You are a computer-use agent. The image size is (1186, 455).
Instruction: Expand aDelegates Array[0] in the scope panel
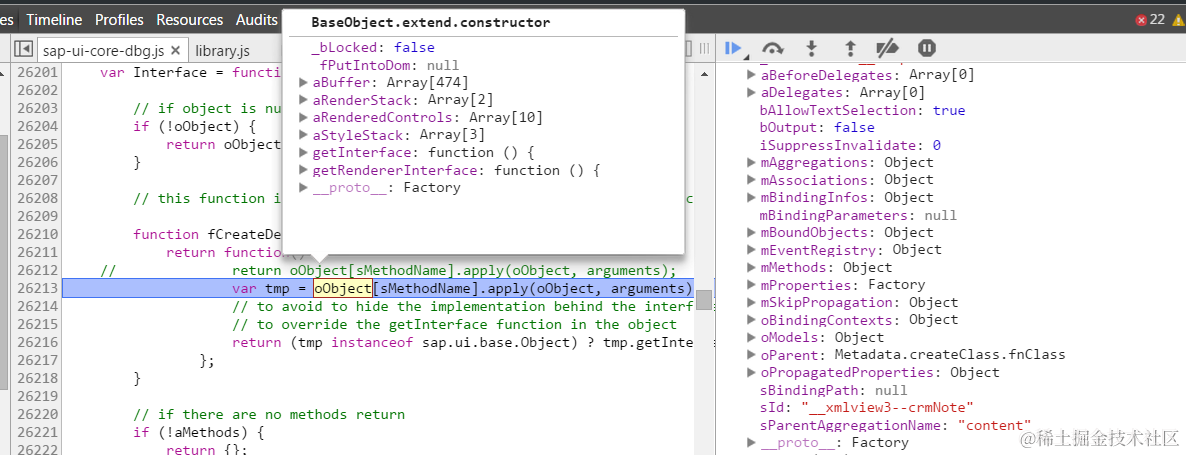click(x=751, y=92)
